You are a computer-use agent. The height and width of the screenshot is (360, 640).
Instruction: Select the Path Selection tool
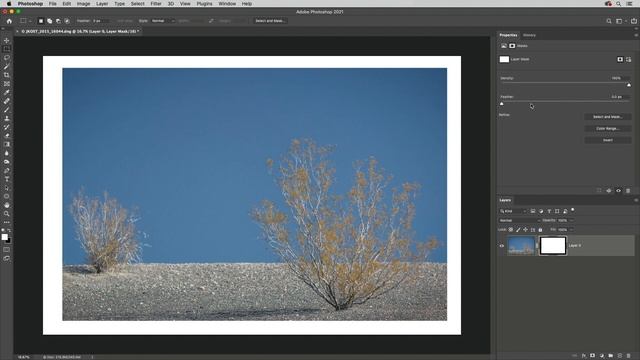pos(7,188)
